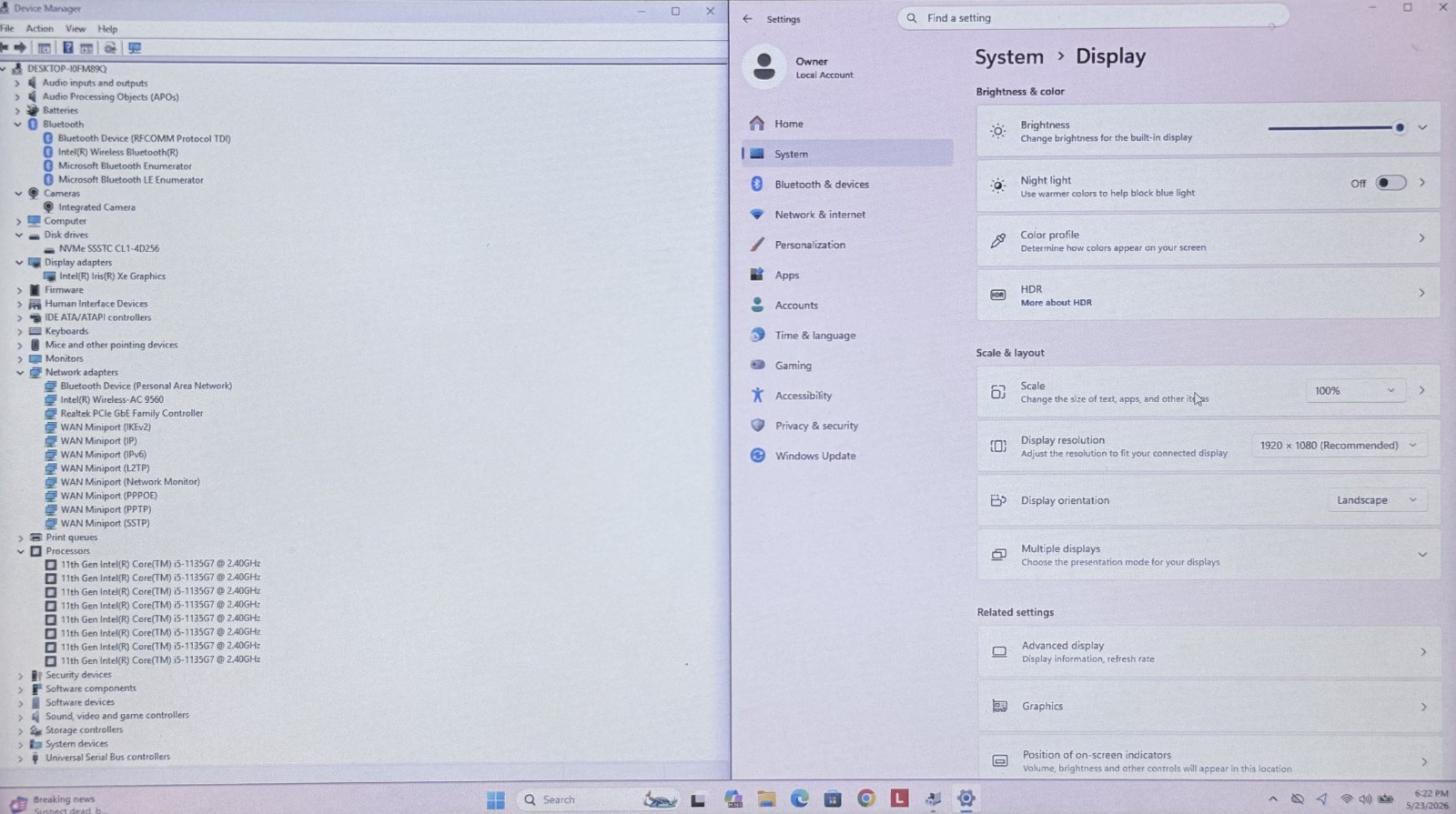Open the Display resolution dropdown

(x=1338, y=446)
